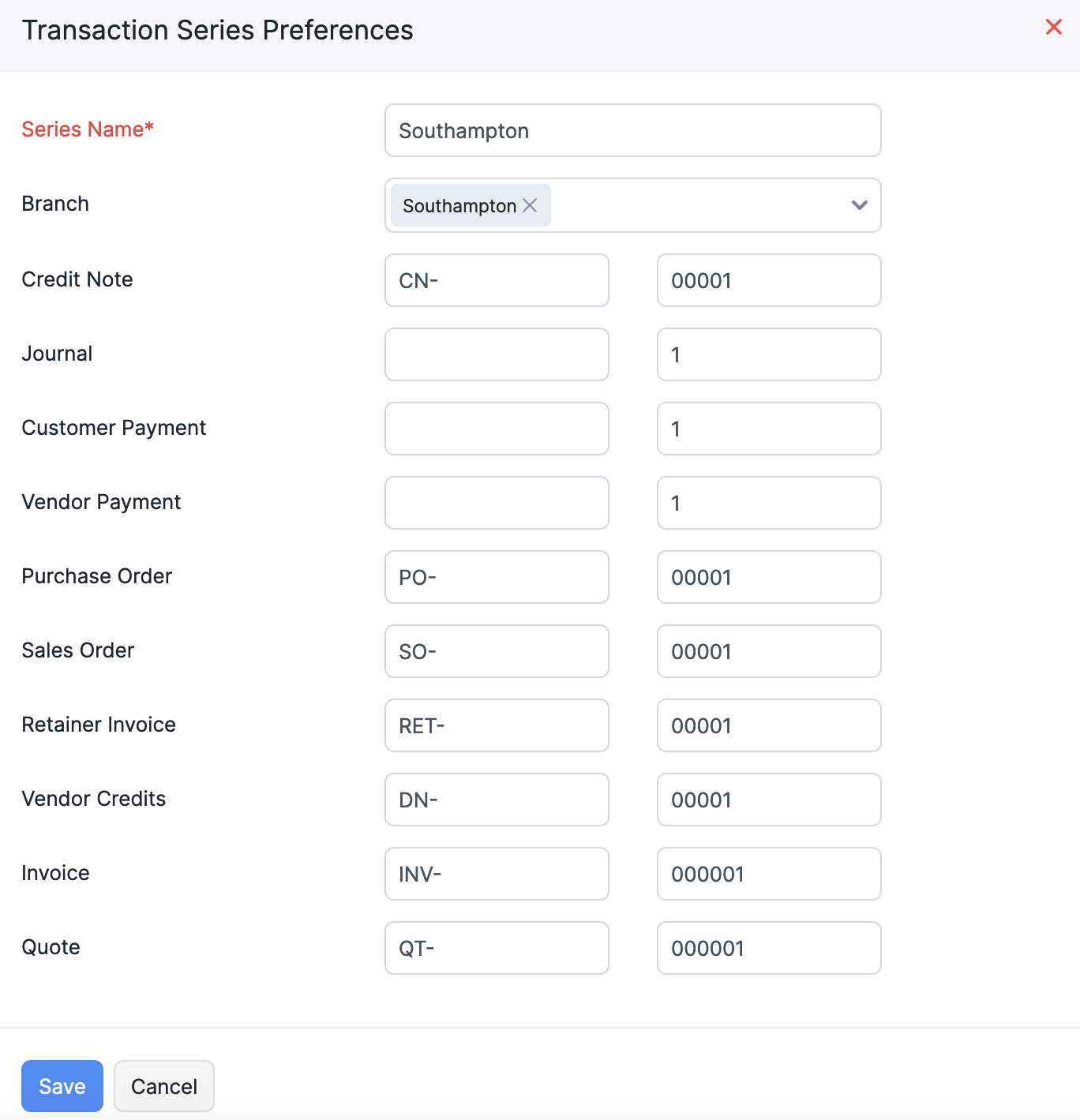
Task: Click the empty Journal prefix field
Action: (x=496, y=354)
